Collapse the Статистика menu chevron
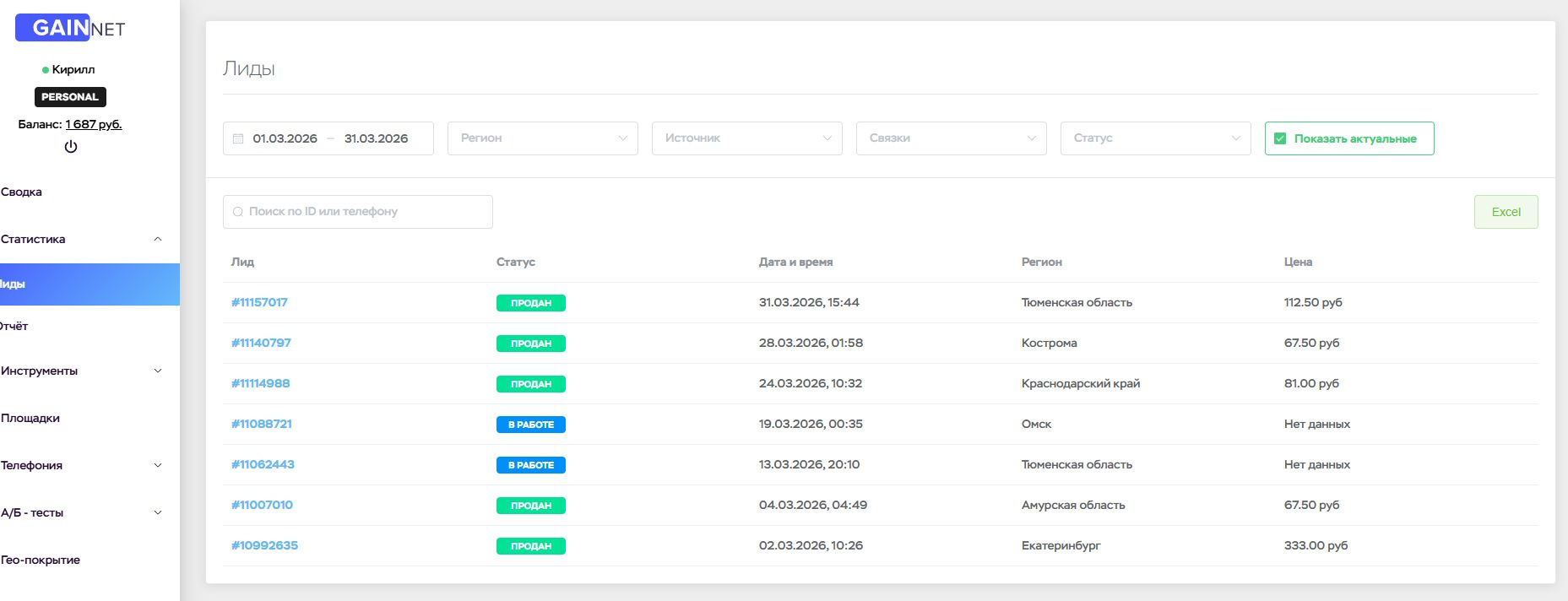The image size is (1568, 601). click(158, 239)
